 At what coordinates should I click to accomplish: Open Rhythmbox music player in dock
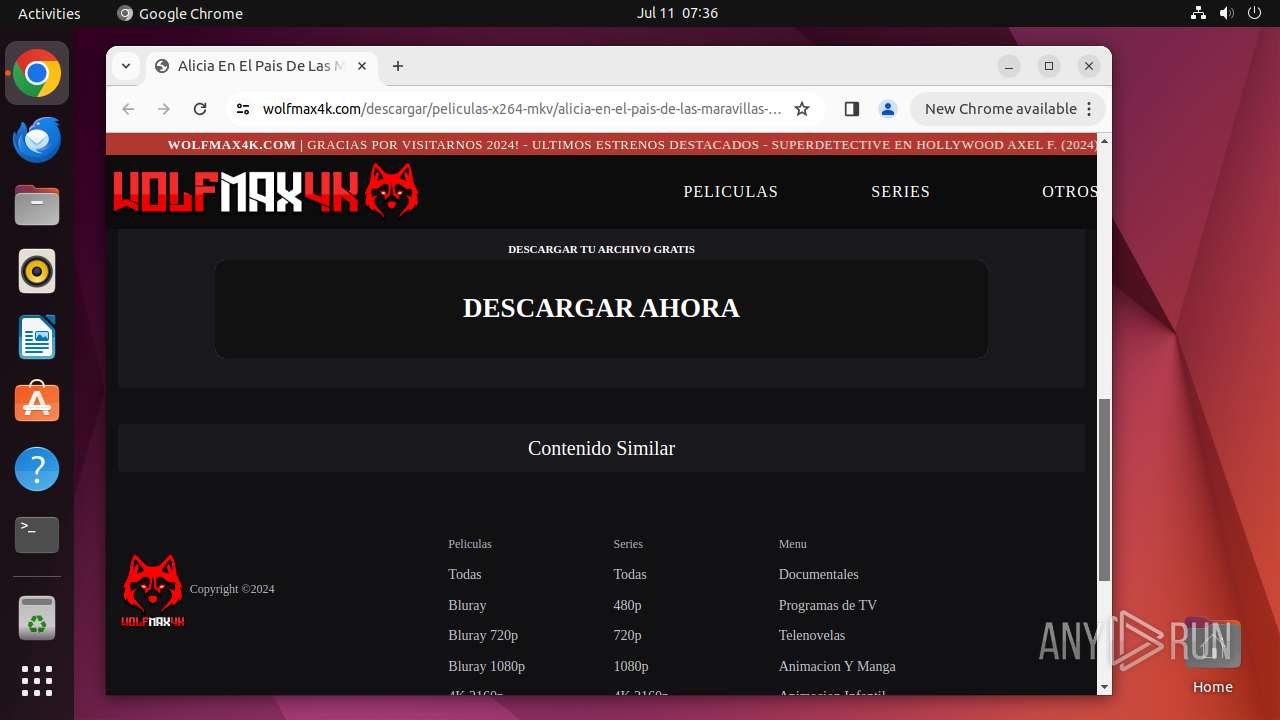[37, 271]
